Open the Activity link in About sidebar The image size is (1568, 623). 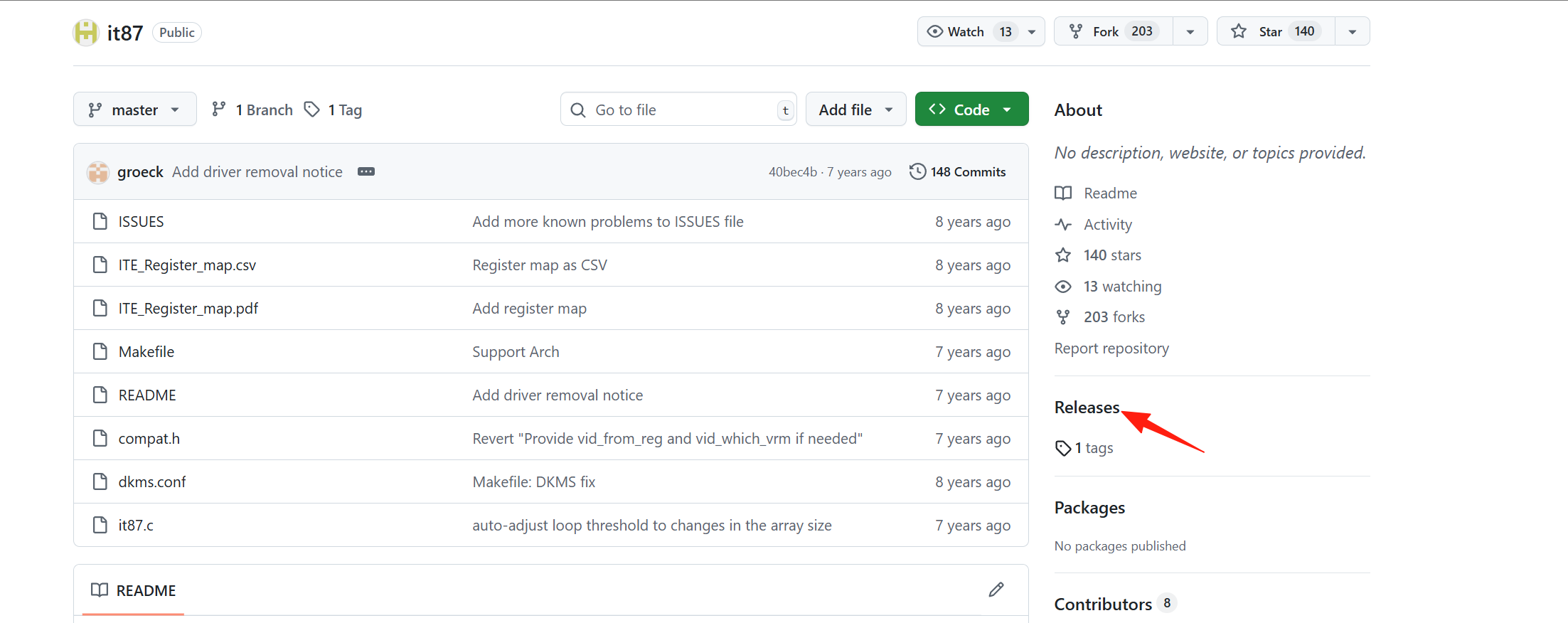[1094, 225]
